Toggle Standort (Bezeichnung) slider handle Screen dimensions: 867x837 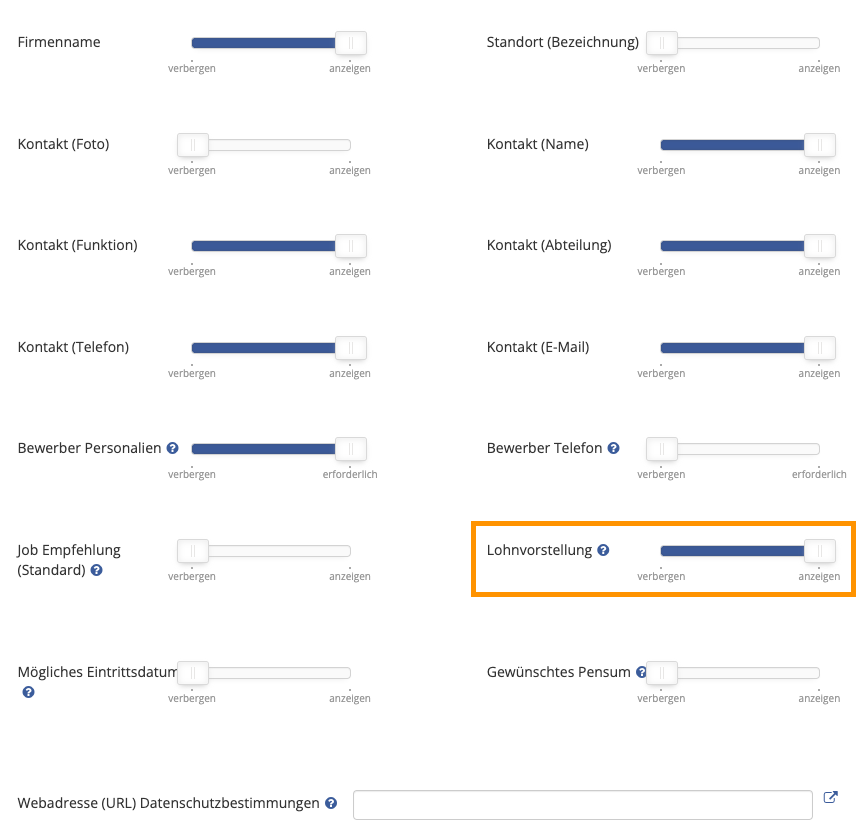click(x=662, y=43)
